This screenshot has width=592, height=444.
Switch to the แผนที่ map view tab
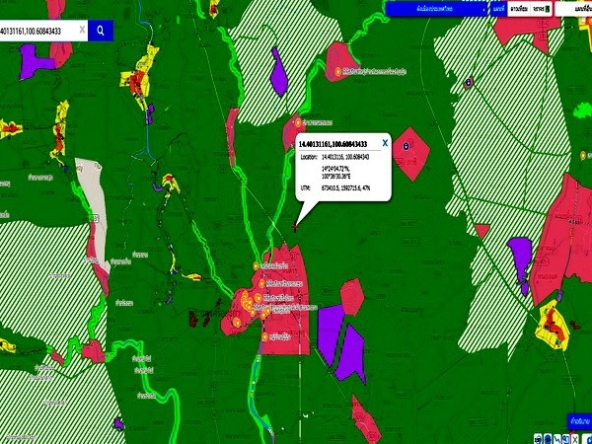click(x=499, y=9)
